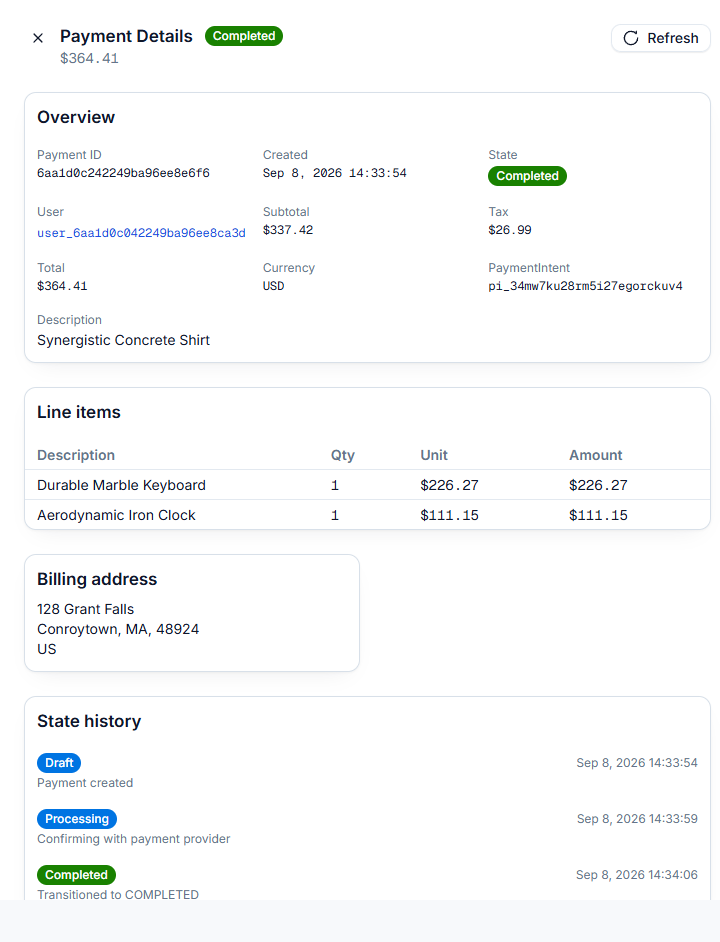Click the circular arrow refresh icon

pos(630,38)
